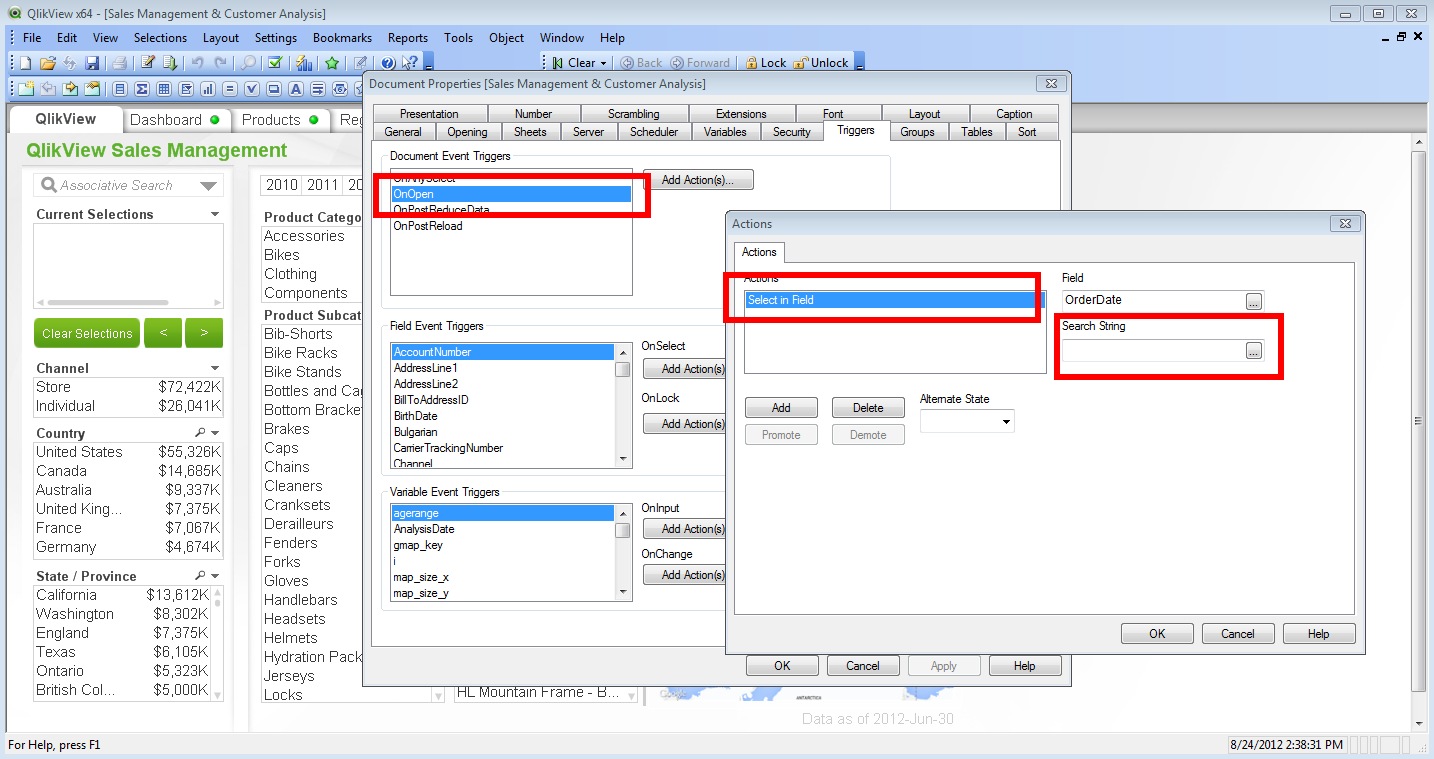The width and height of the screenshot is (1434, 759).
Task: Click the Add Sheet icon in the design toolbar
Action: coord(26,89)
